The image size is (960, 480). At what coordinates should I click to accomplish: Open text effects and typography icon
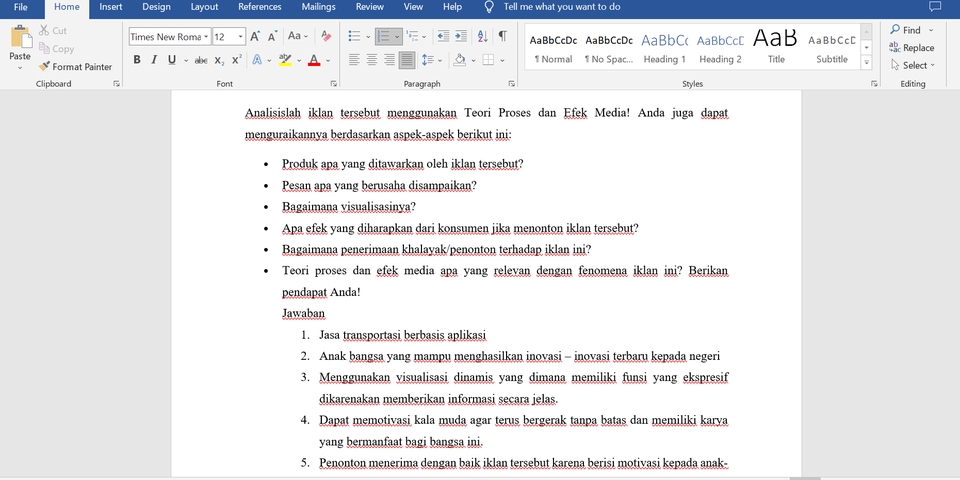coord(257,60)
